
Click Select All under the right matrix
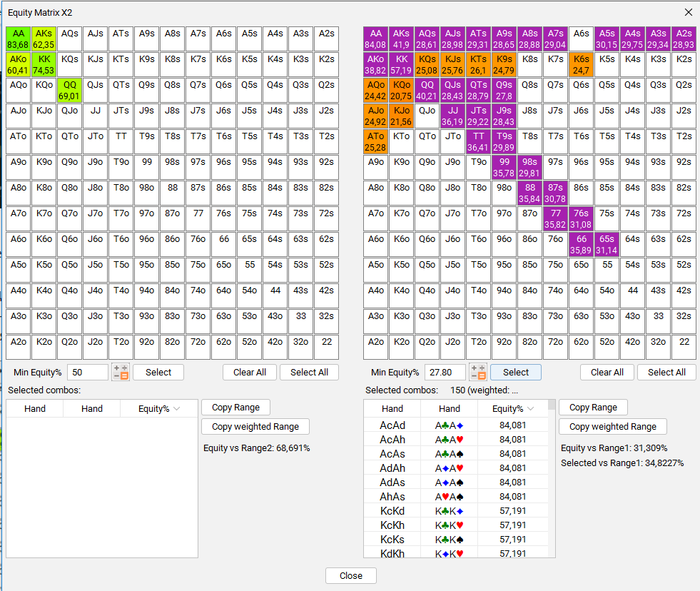[667, 372]
